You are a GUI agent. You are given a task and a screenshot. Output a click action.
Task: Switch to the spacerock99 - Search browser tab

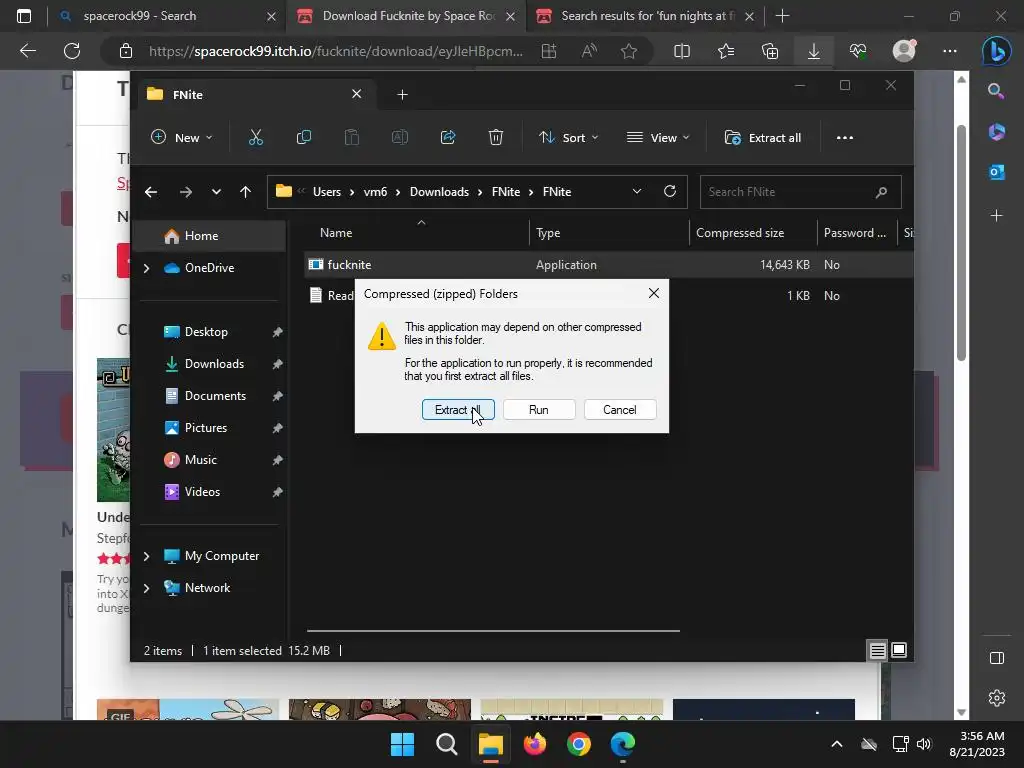pos(166,16)
